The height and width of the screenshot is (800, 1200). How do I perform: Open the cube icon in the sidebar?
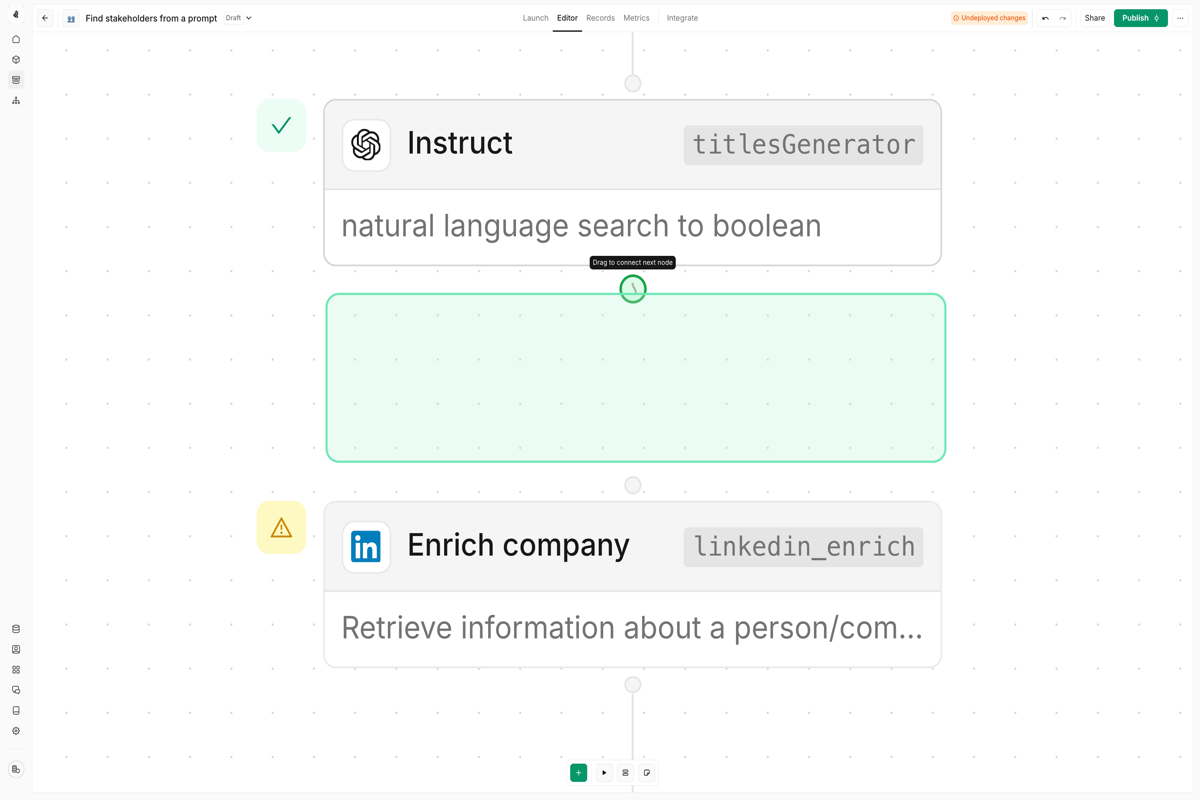click(16, 60)
